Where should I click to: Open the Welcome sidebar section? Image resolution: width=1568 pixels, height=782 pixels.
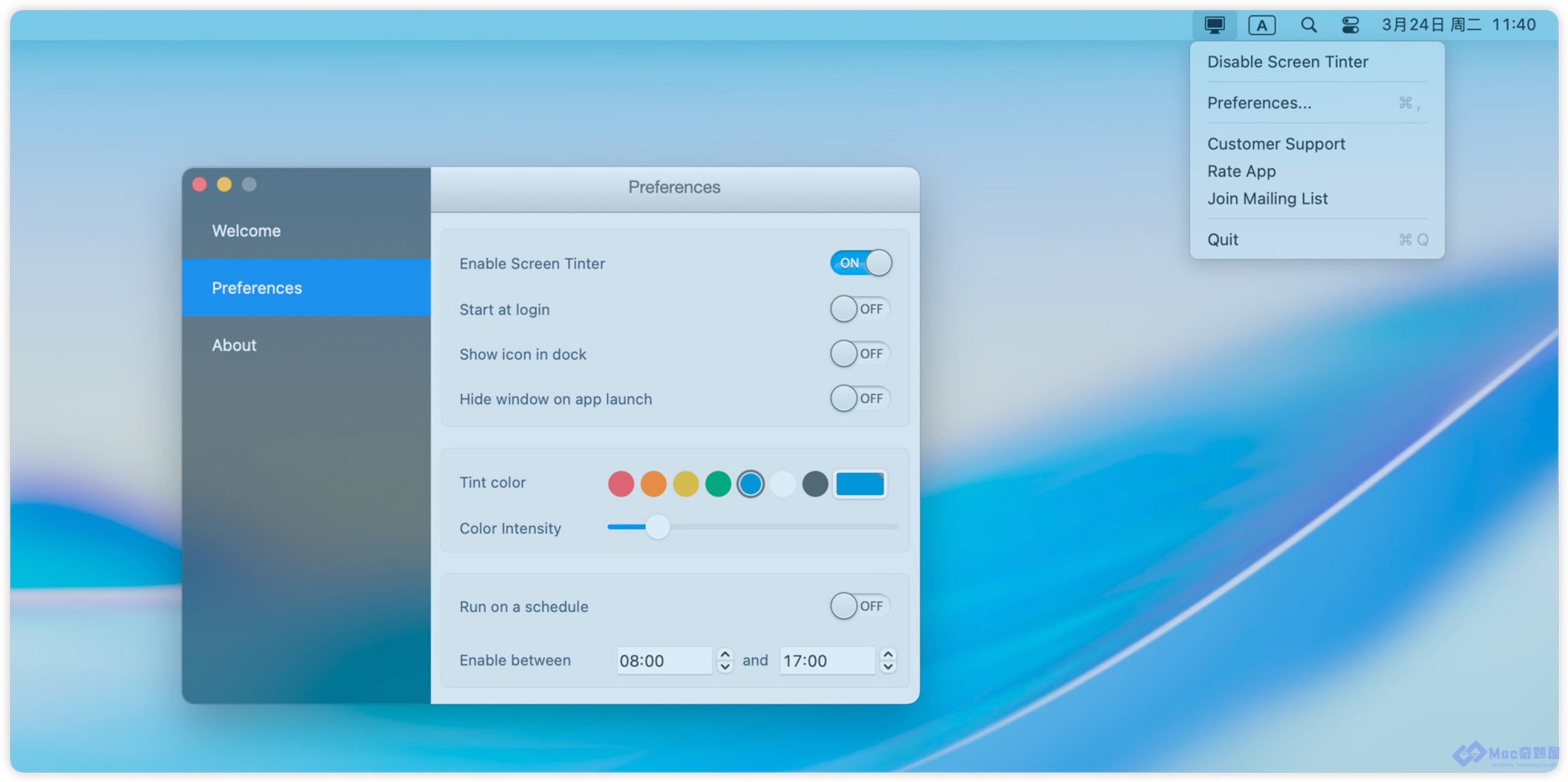(246, 231)
